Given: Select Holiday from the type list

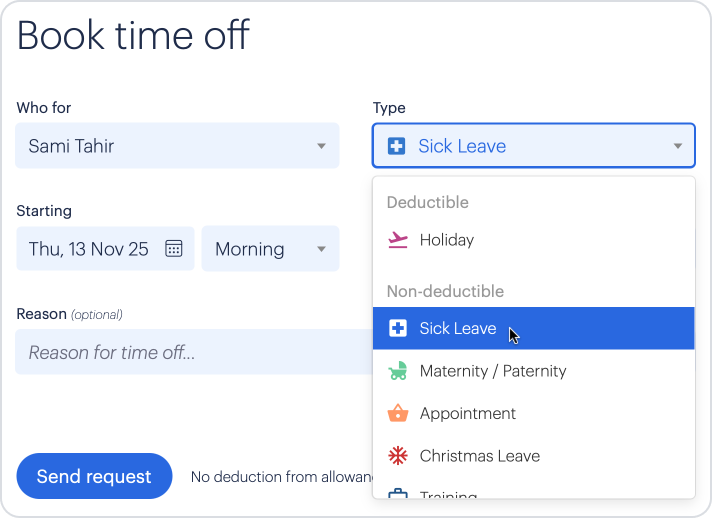Looking at the screenshot, I should (x=446, y=240).
